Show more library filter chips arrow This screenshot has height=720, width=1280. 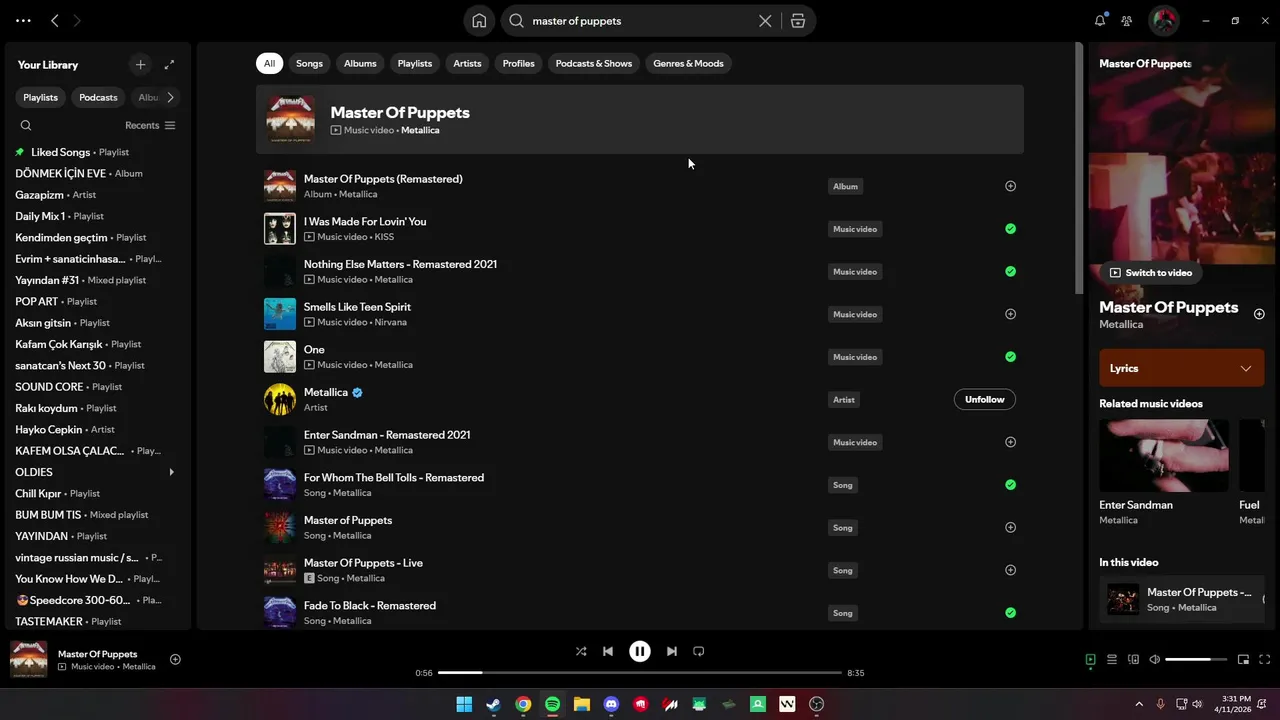tap(170, 97)
